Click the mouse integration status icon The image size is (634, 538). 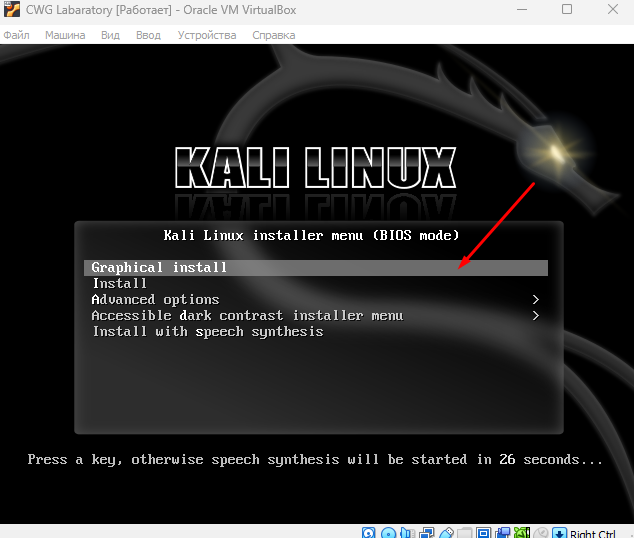tap(540, 534)
